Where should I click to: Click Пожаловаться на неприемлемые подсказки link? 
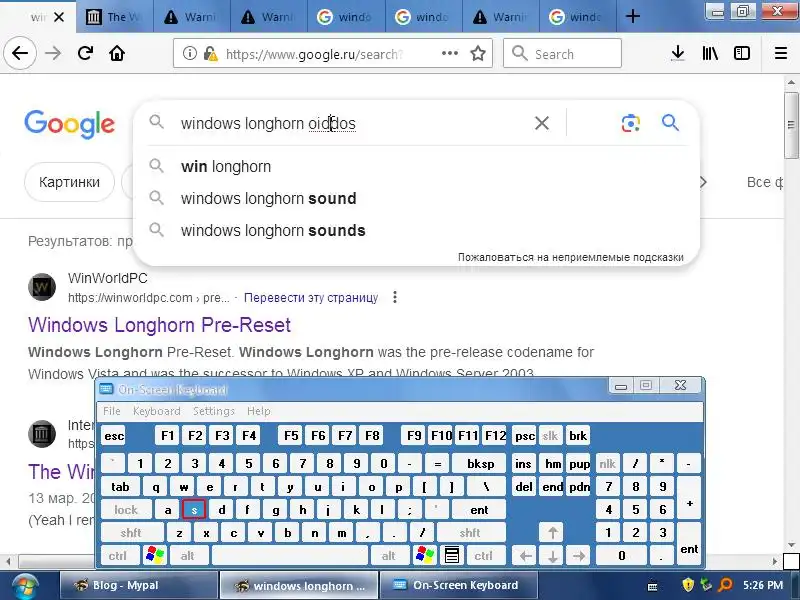pos(570,257)
